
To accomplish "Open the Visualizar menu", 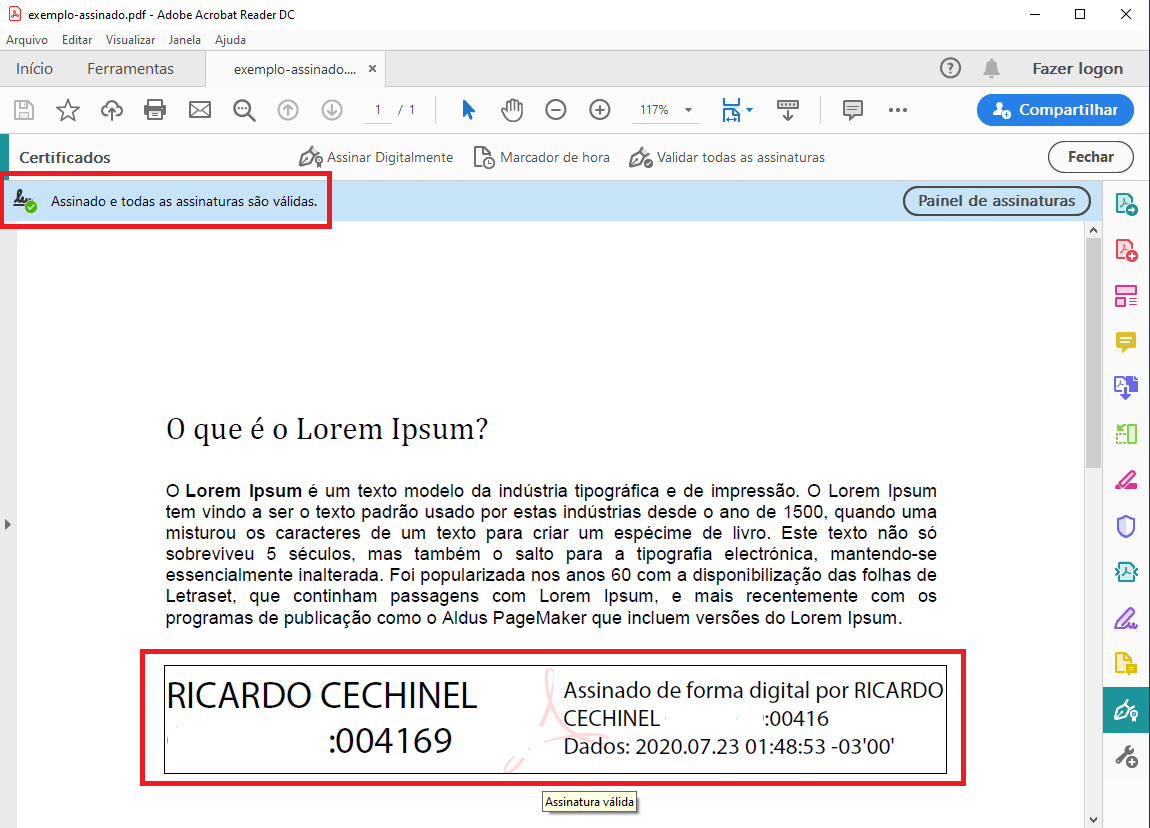I will pyautogui.click(x=130, y=40).
